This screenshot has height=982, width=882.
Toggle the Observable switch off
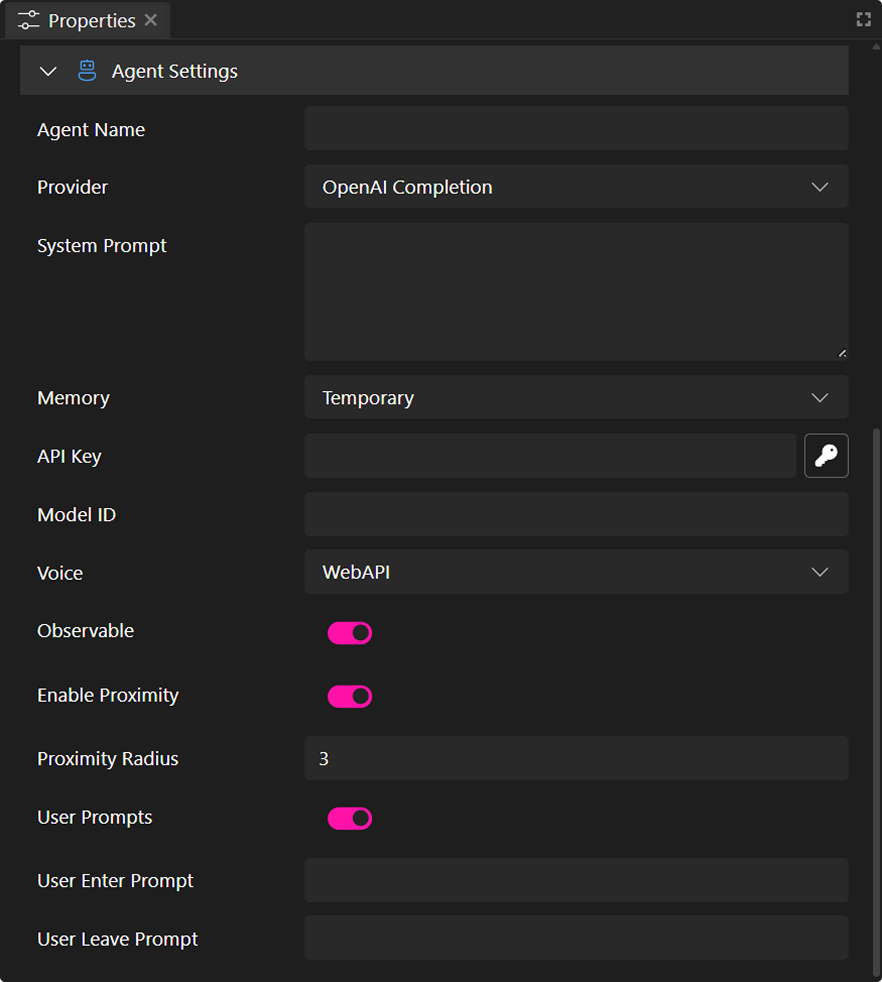(x=349, y=633)
